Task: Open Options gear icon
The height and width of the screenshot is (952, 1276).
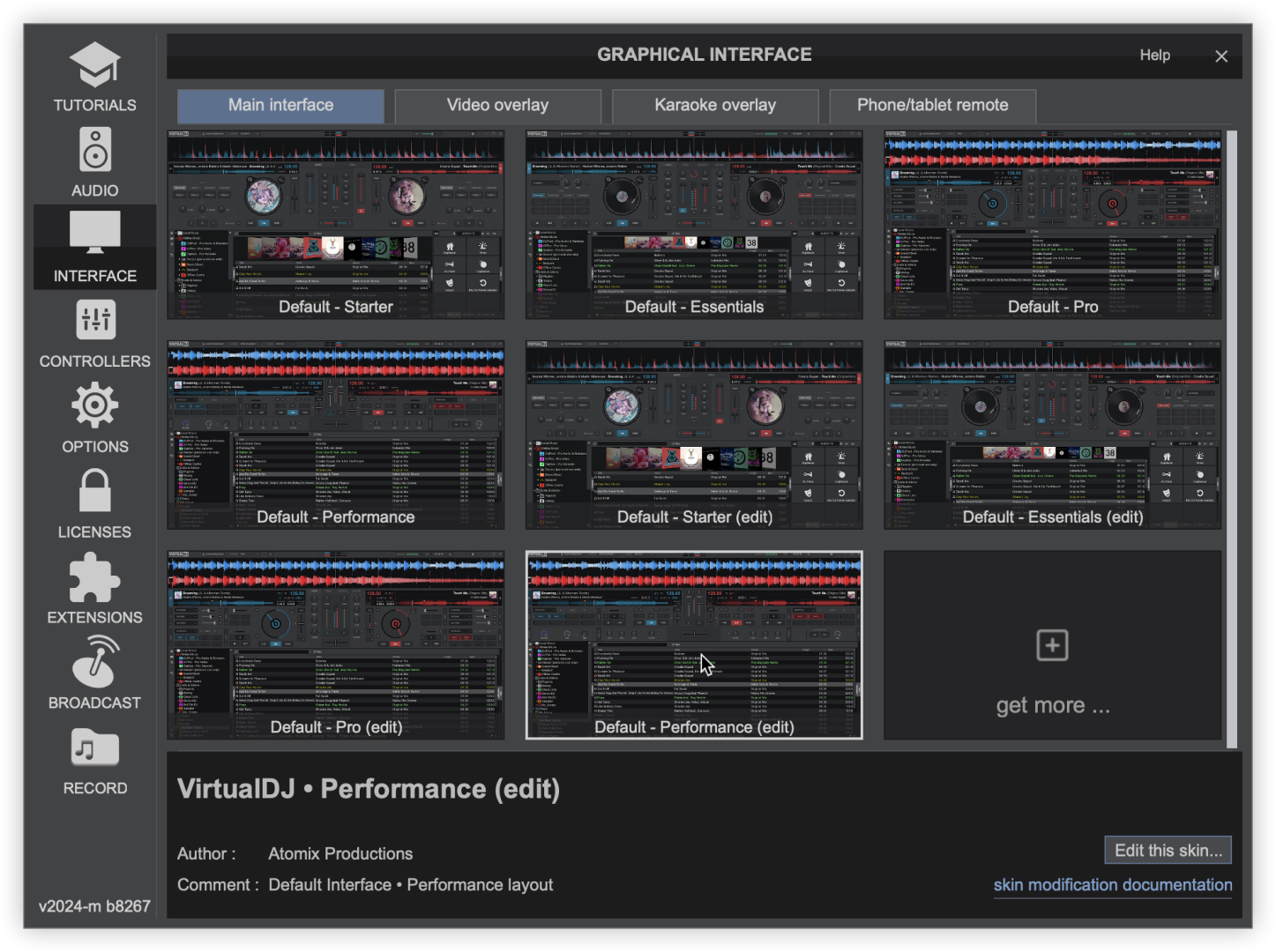Action: tap(94, 405)
